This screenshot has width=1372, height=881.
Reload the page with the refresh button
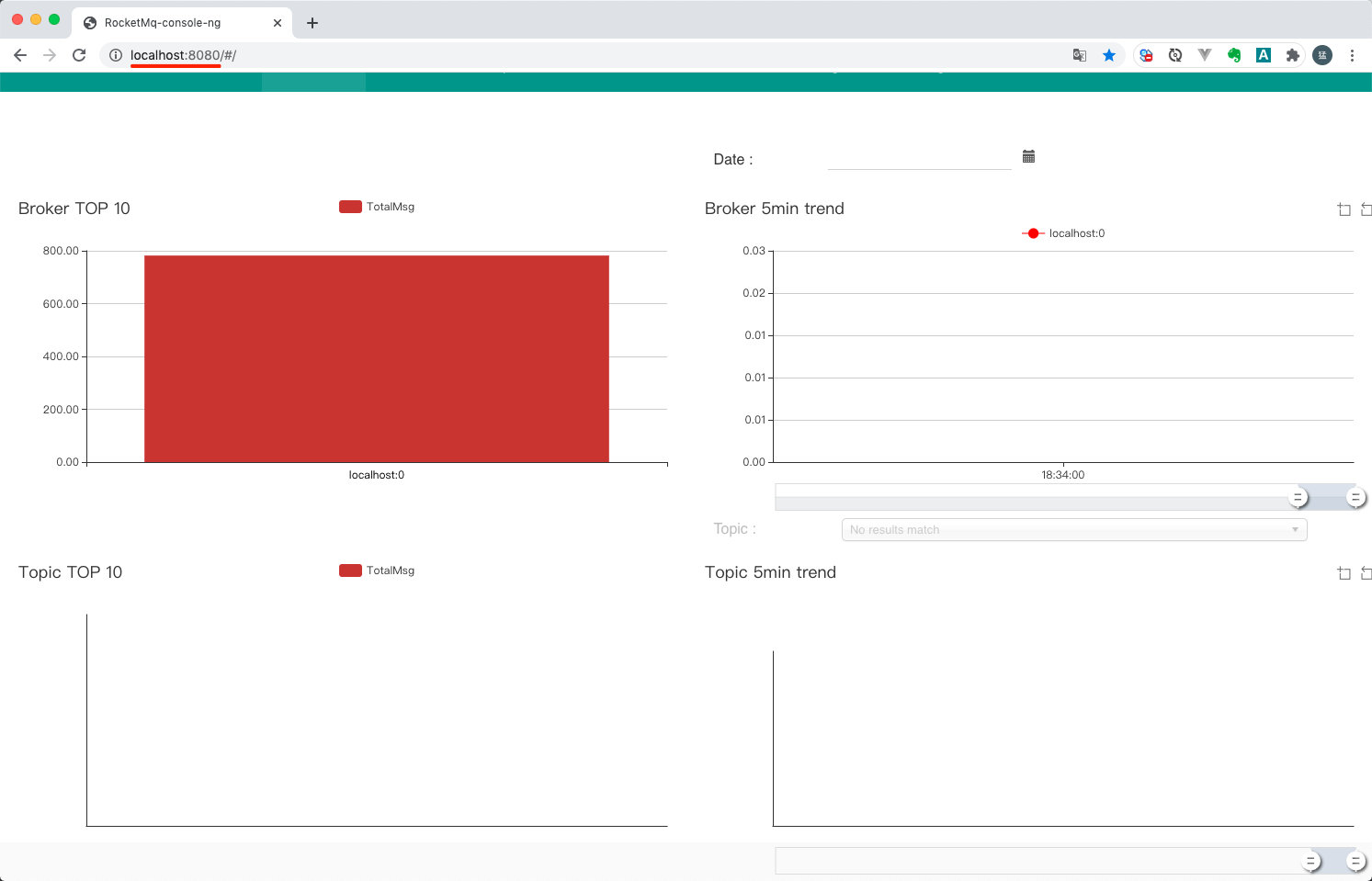coord(79,55)
